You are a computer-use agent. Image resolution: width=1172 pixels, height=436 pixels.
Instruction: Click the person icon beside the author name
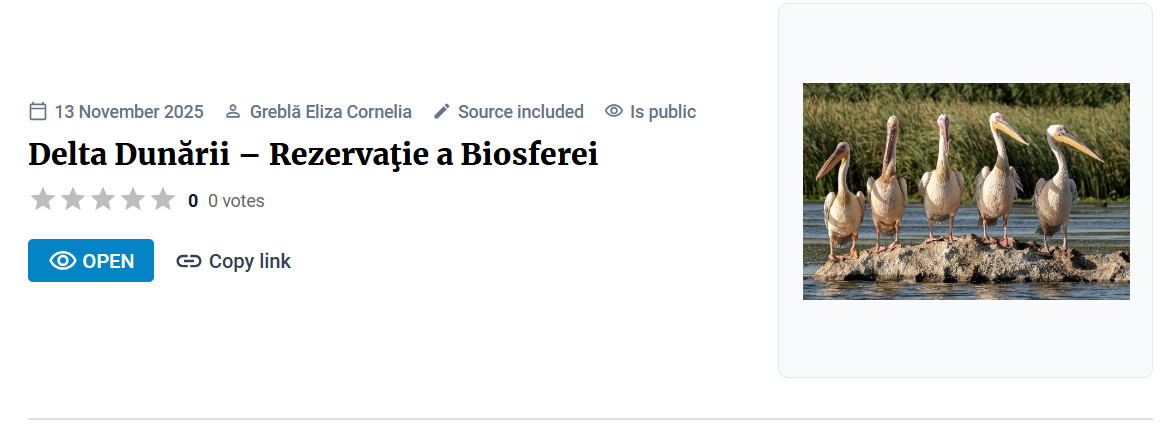233,111
